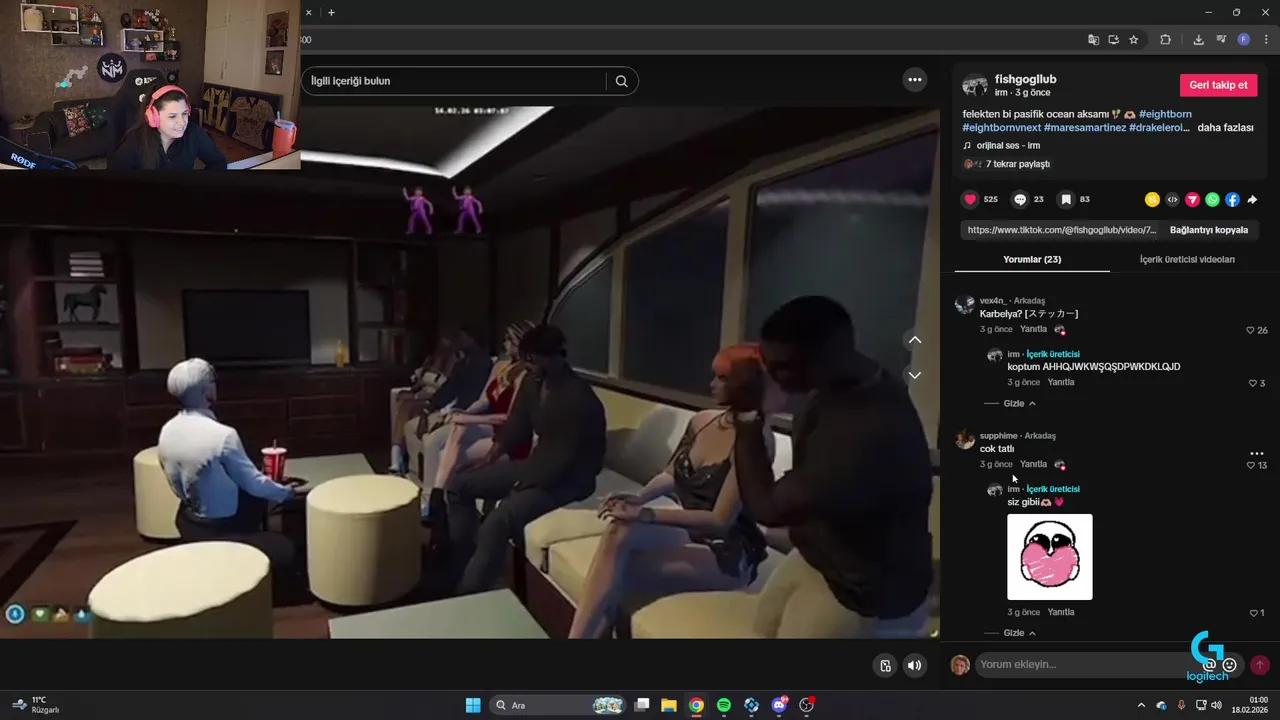The width and height of the screenshot is (1280, 720).
Task: Open more share options arrow
Action: [1252, 200]
